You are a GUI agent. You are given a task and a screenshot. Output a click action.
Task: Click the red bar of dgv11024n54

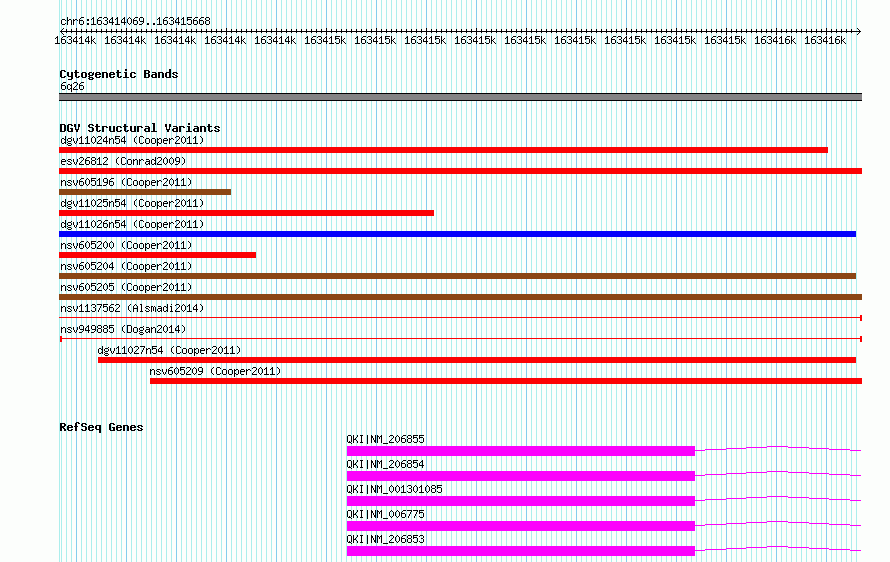[x=443, y=150]
